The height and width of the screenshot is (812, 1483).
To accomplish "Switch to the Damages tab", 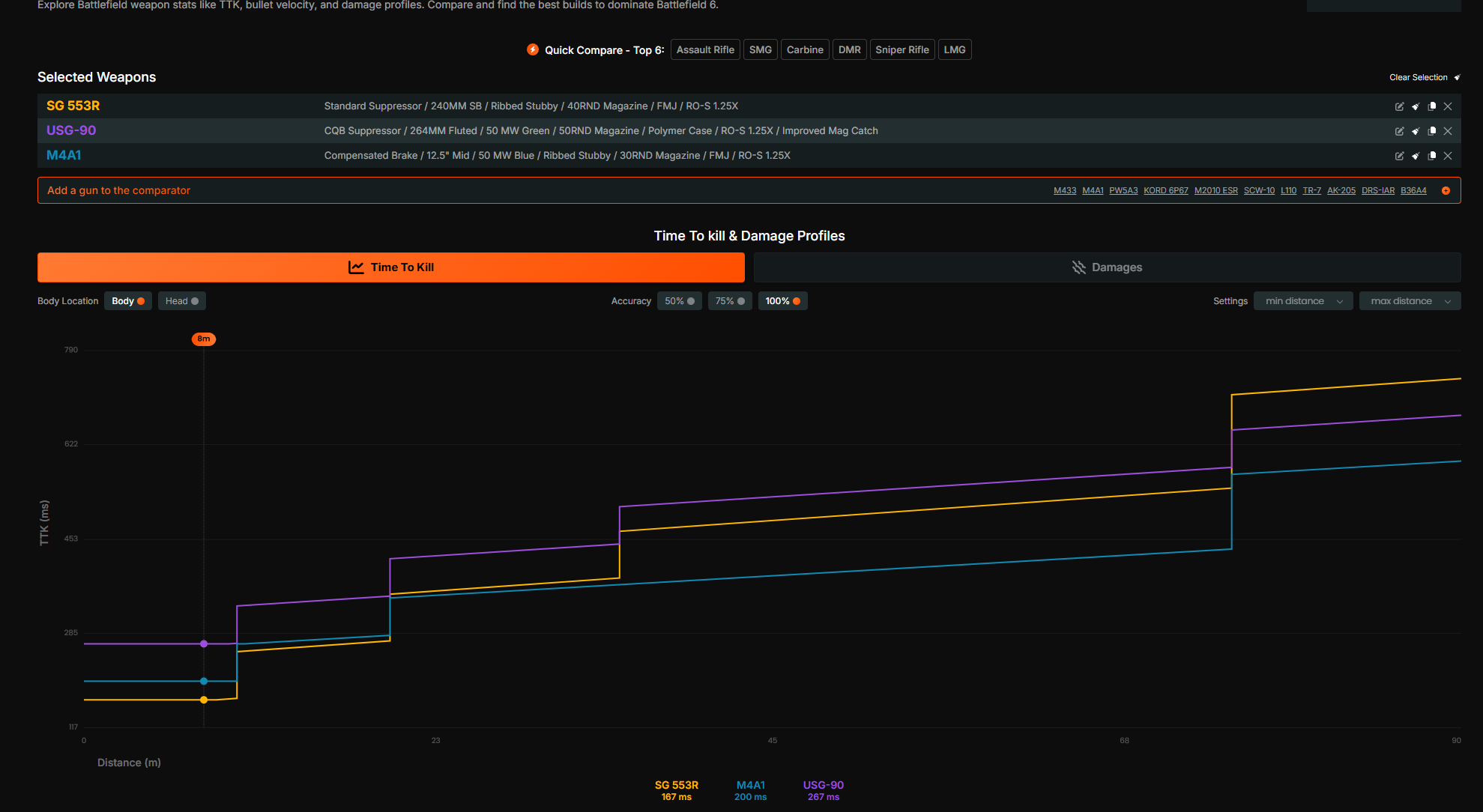I will coord(1107,267).
